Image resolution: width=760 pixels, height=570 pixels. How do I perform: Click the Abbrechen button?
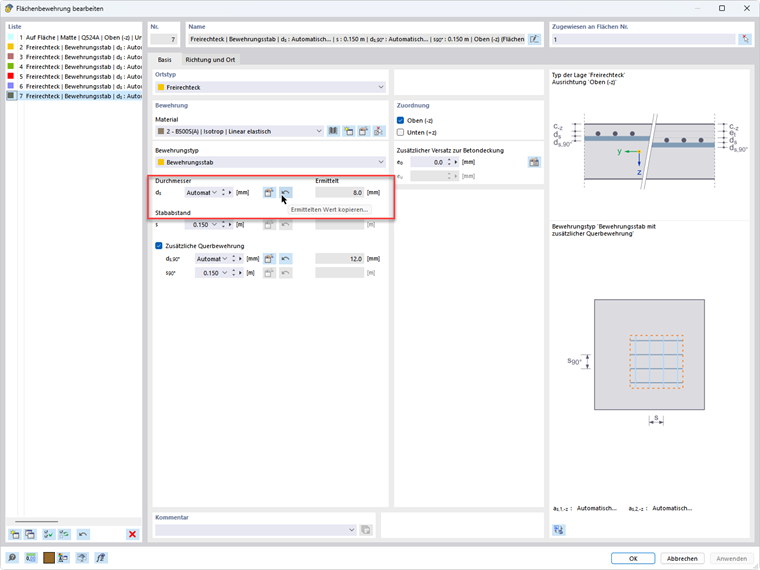[x=682, y=558]
